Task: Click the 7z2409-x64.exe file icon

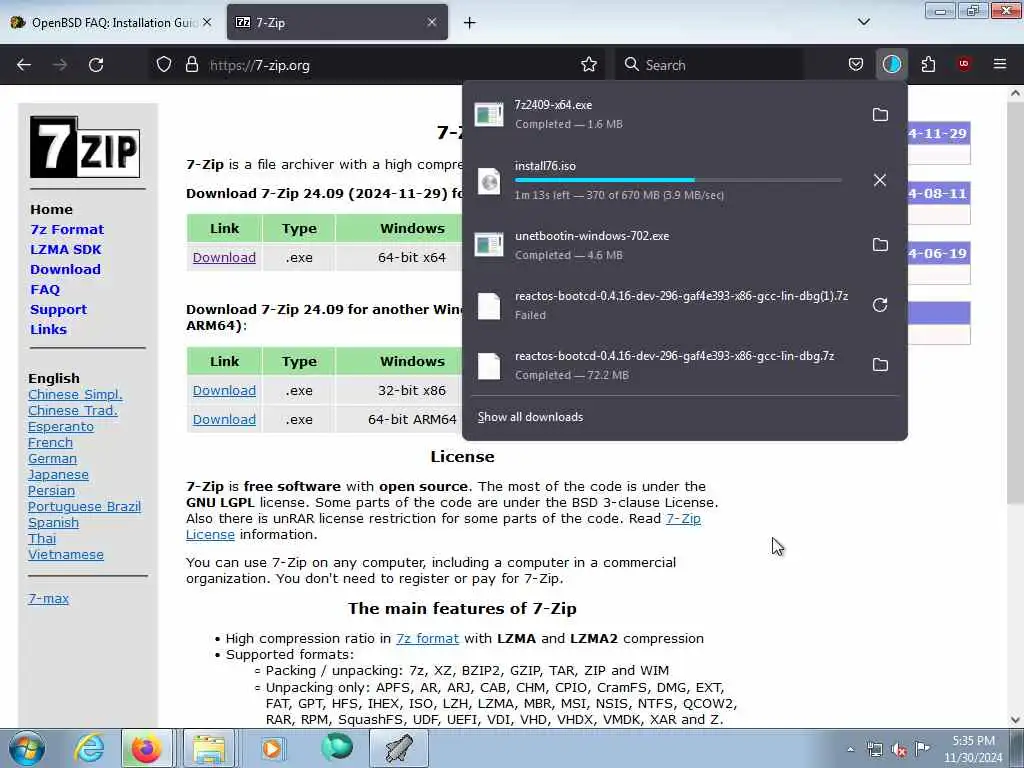Action: (489, 115)
